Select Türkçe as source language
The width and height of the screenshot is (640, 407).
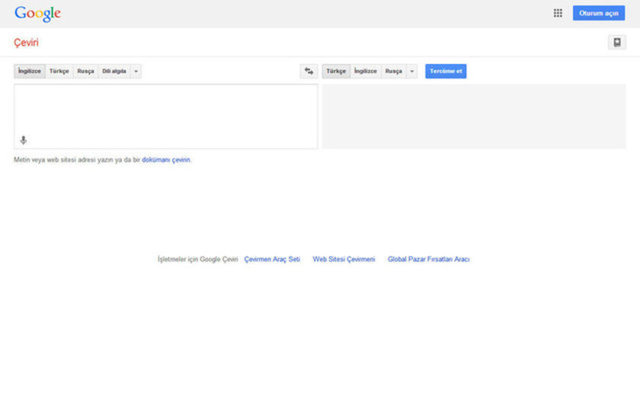59,71
